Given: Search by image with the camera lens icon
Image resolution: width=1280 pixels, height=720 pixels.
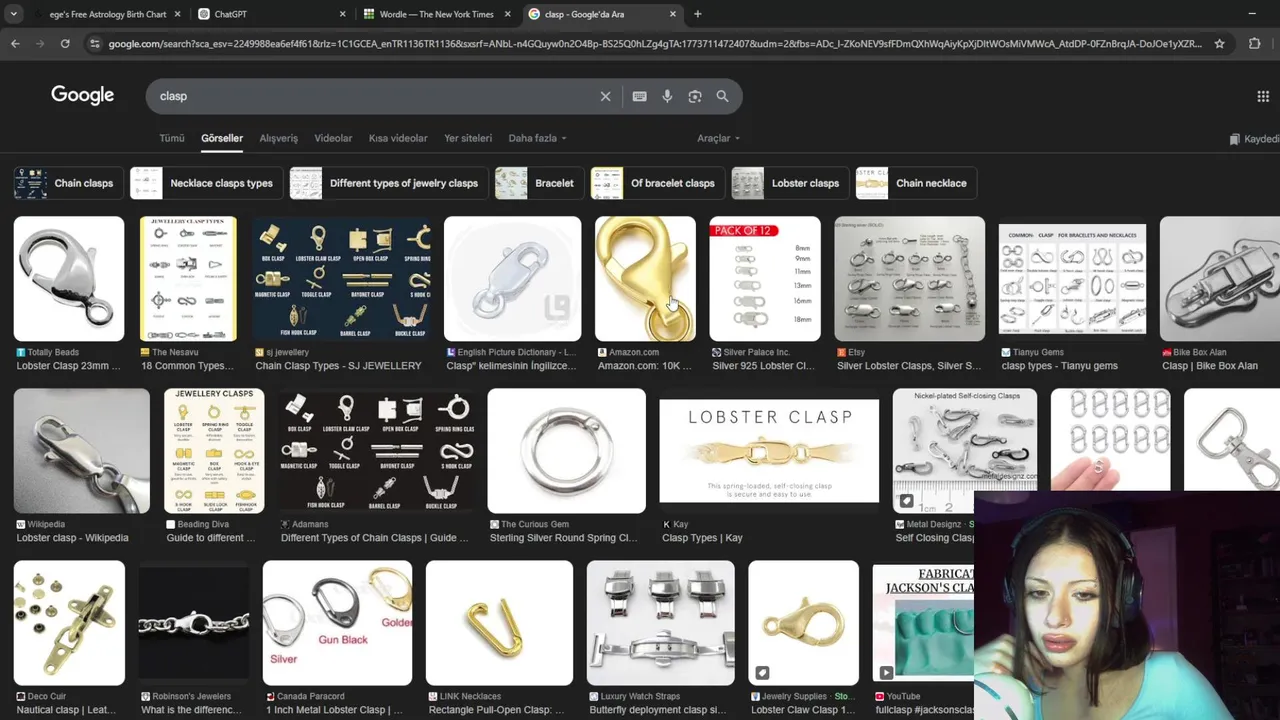Looking at the screenshot, I should (695, 96).
